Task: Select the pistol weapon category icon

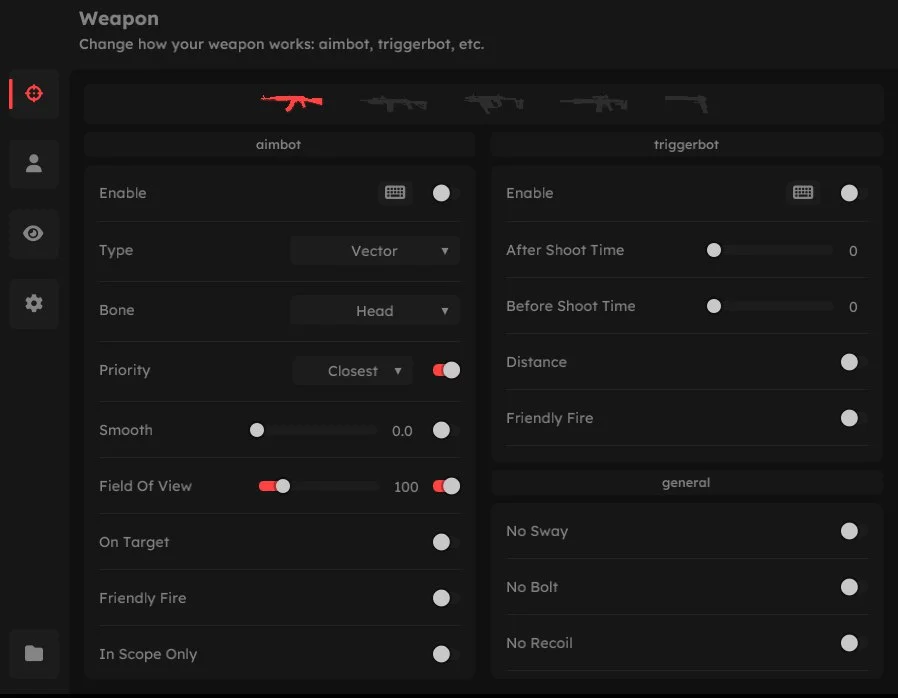Action: point(686,102)
